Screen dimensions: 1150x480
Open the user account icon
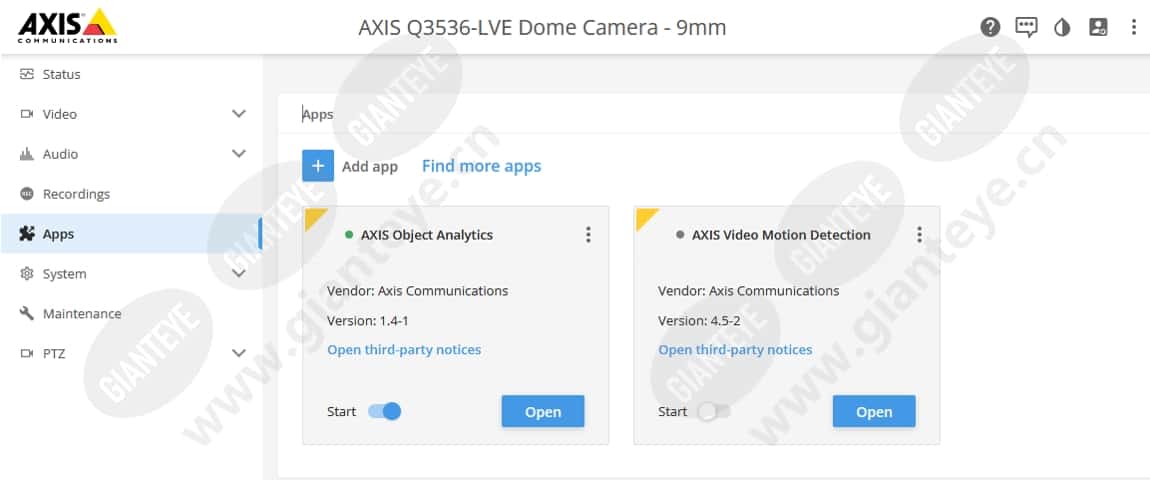point(1098,27)
